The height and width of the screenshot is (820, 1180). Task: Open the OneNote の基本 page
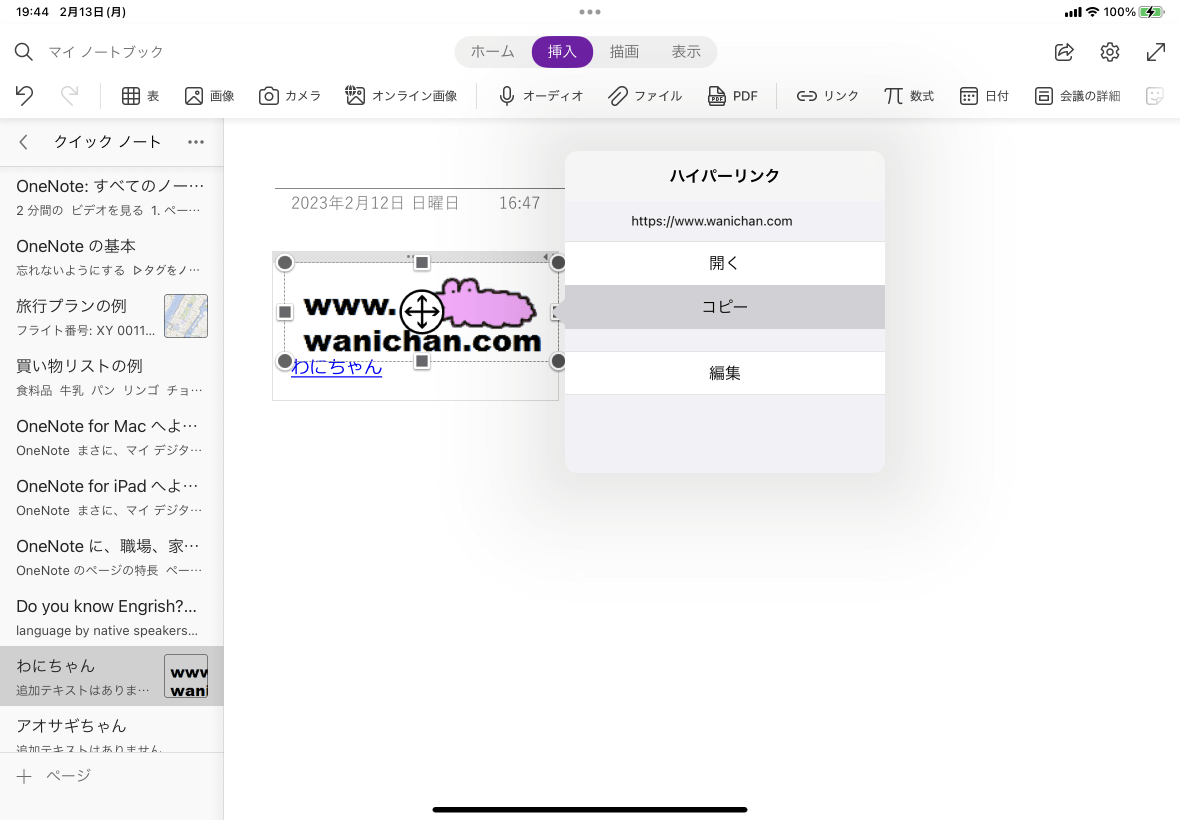pos(111,257)
